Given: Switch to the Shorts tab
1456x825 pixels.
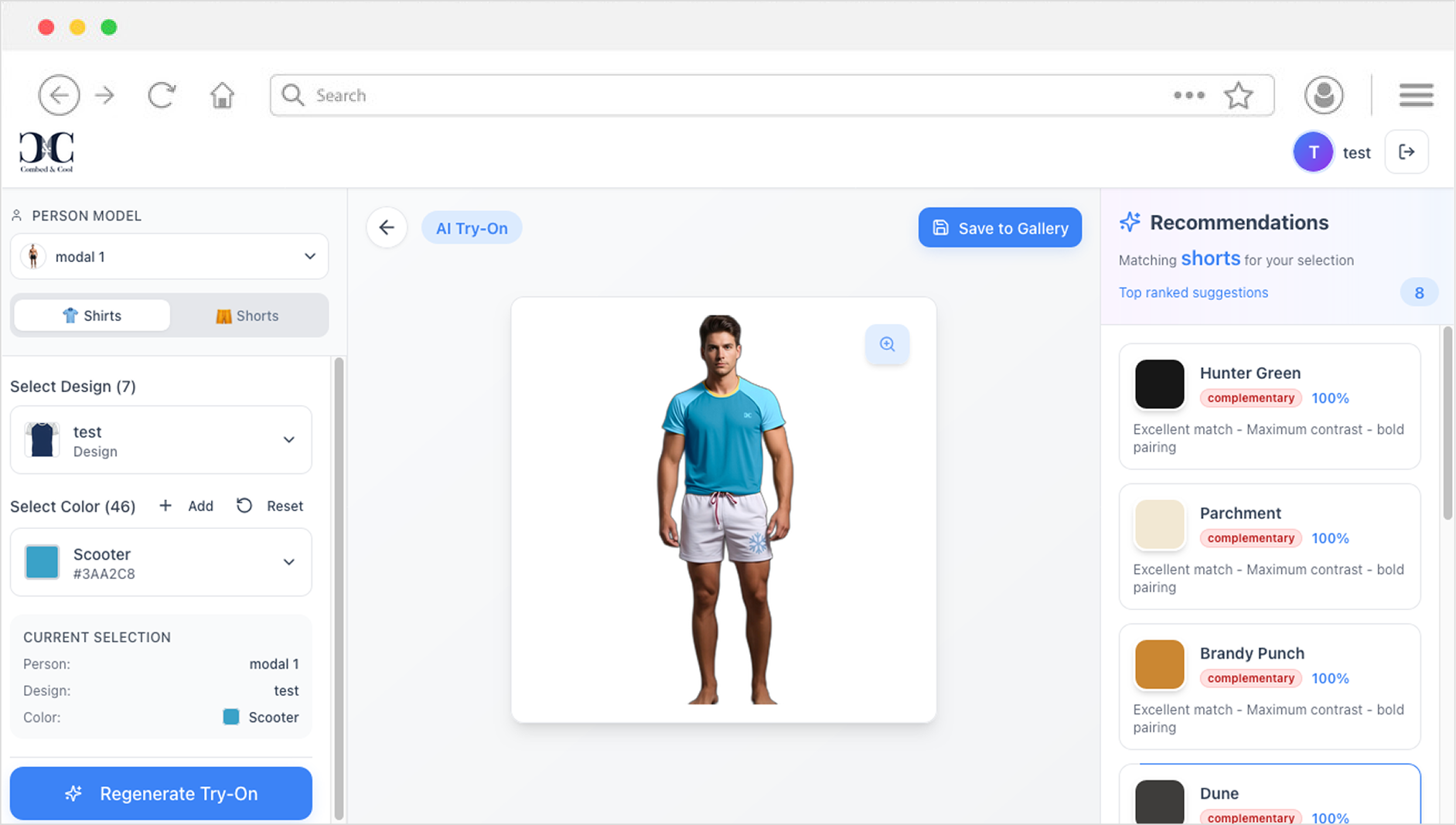Looking at the screenshot, I should point(247,315).
